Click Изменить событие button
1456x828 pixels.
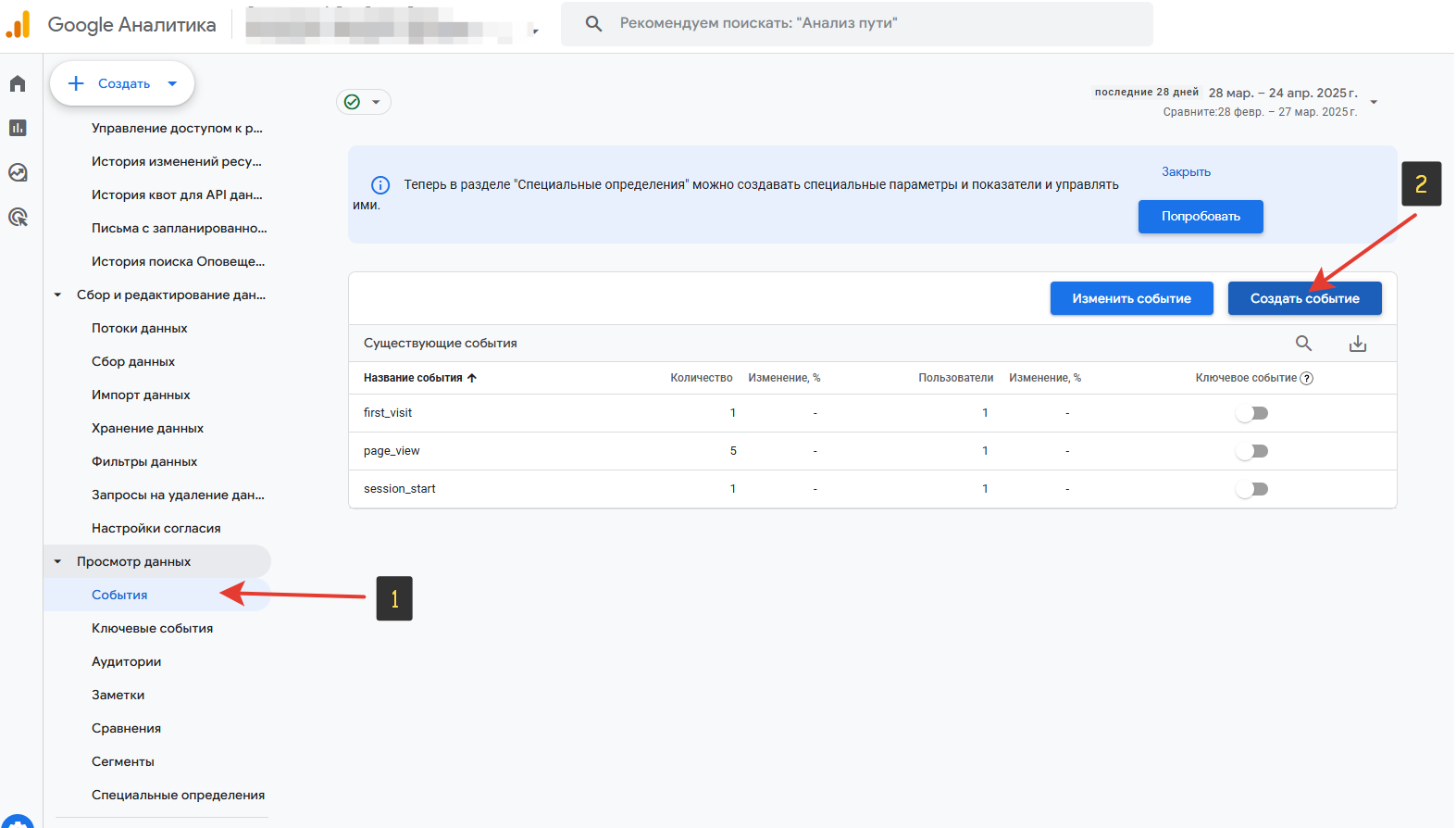pos(1131,298)
